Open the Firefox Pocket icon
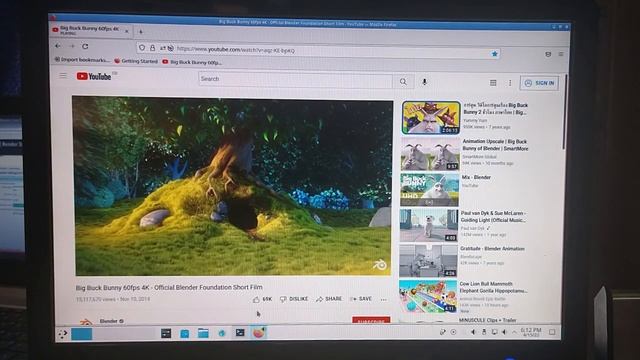 (548, 54)
